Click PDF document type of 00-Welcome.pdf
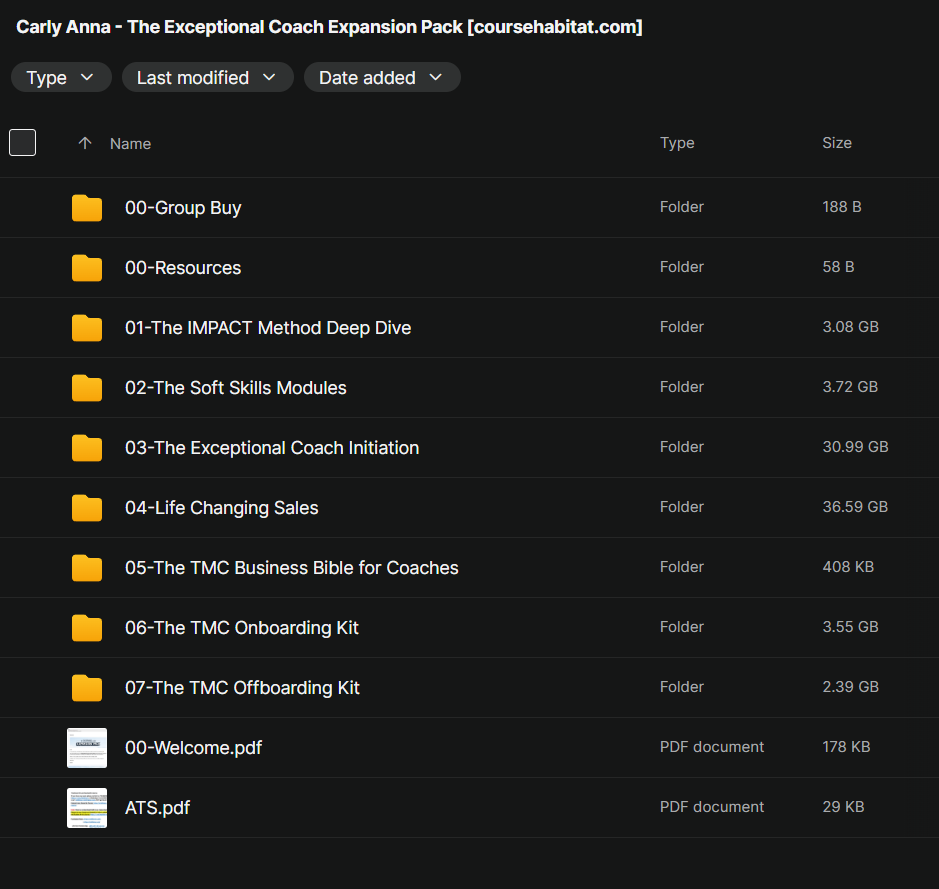Screen dimensions: 939x889 711,747
